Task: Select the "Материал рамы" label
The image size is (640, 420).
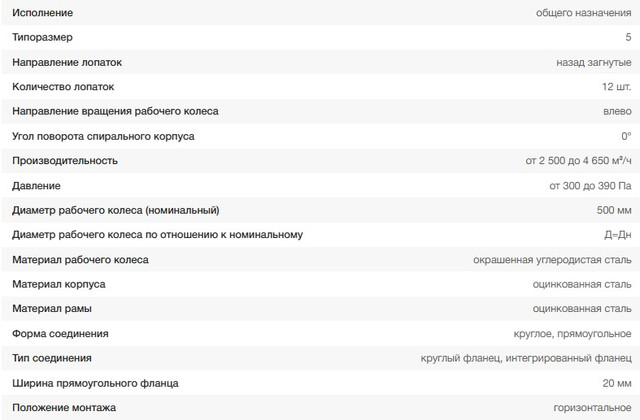Action: click(53, 309)
